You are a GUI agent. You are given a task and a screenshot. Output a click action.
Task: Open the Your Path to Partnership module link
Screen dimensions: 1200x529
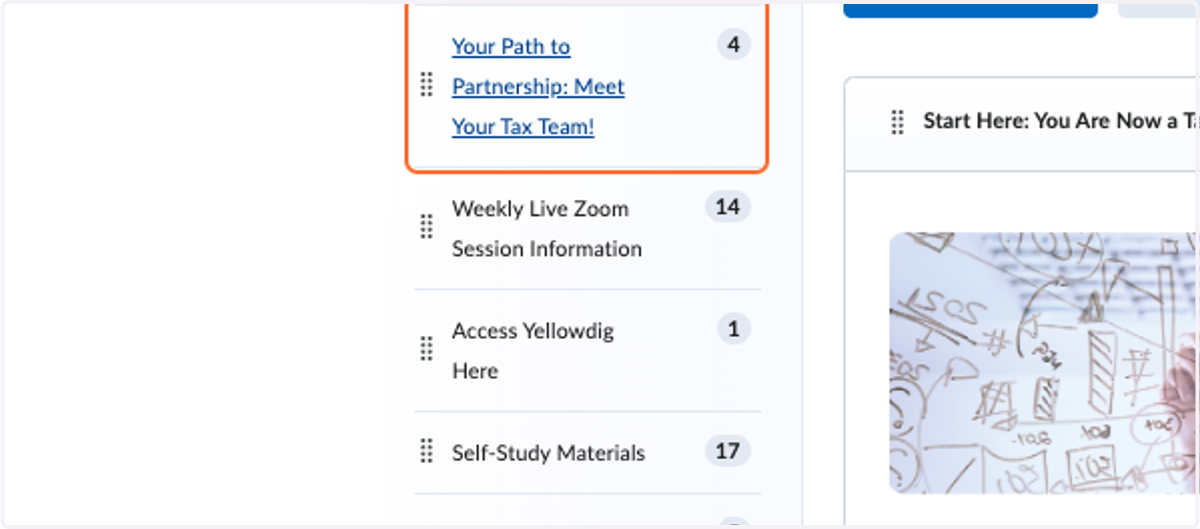[538, 86]
